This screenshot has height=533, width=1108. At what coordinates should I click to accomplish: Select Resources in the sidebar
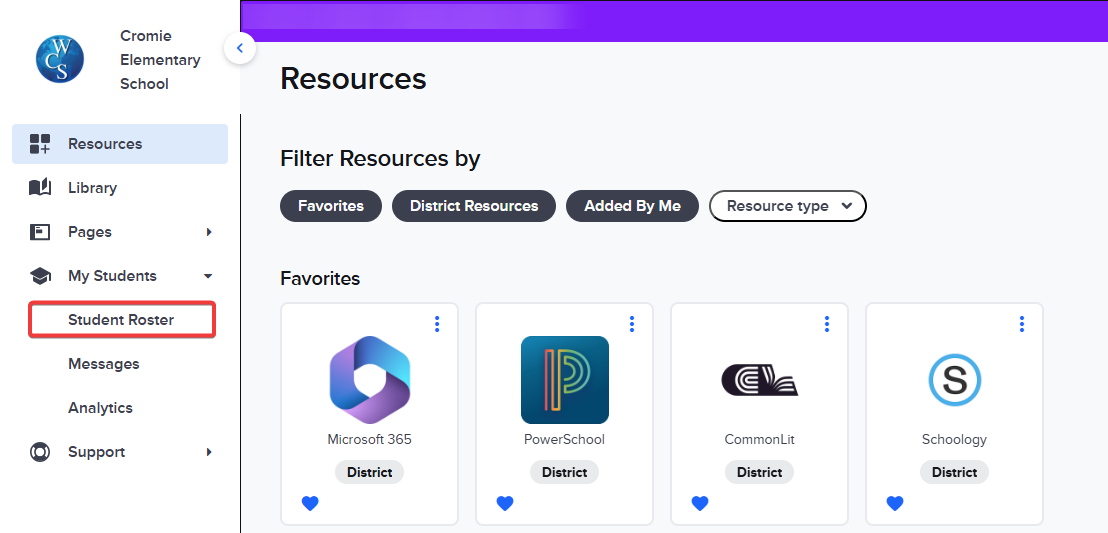(x=120, y=144)
